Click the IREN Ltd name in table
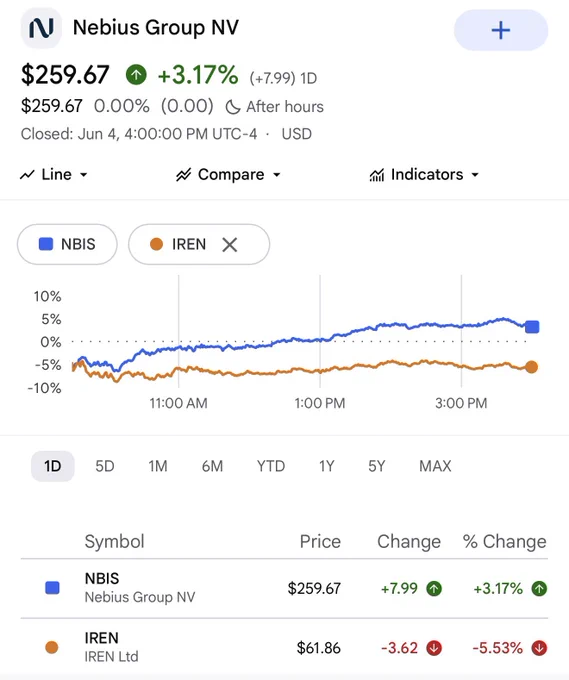The width and height of the screenshot is (569, 680). (x=111, y=657)
